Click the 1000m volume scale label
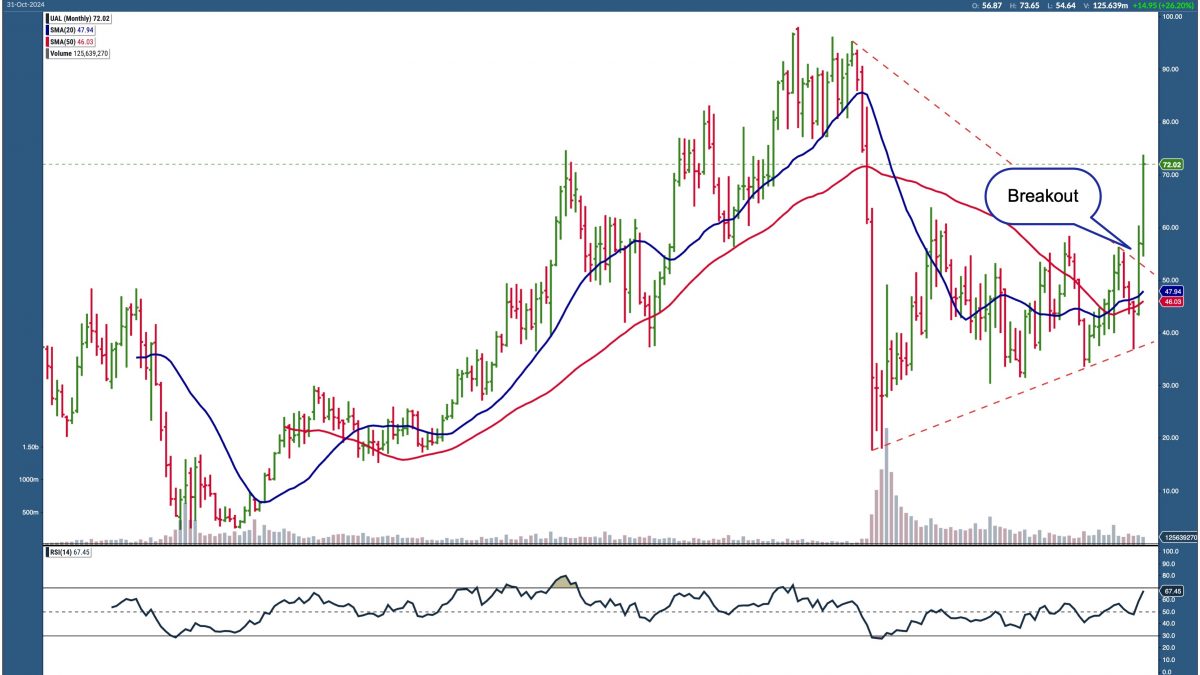Image resolution: width=1200 pixels, height=675 pixels. [x=30, y=480]
